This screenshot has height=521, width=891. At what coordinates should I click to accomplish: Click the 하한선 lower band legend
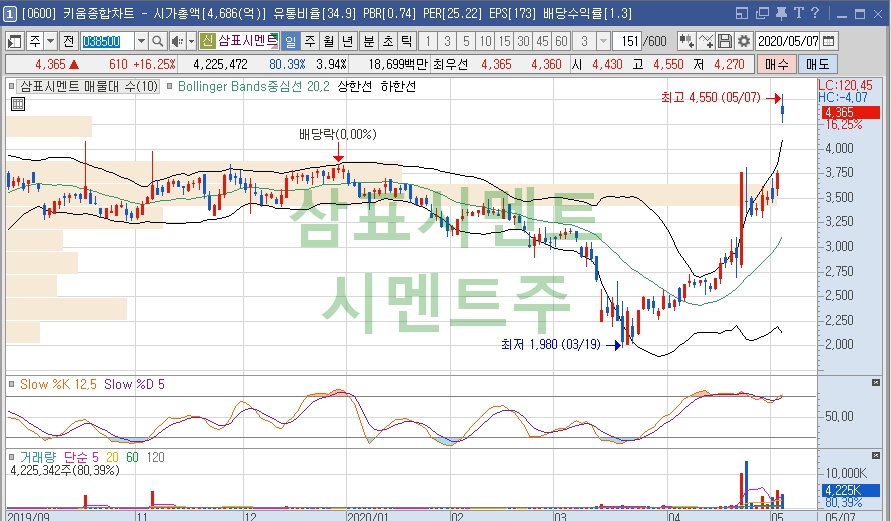click(398, 86)
